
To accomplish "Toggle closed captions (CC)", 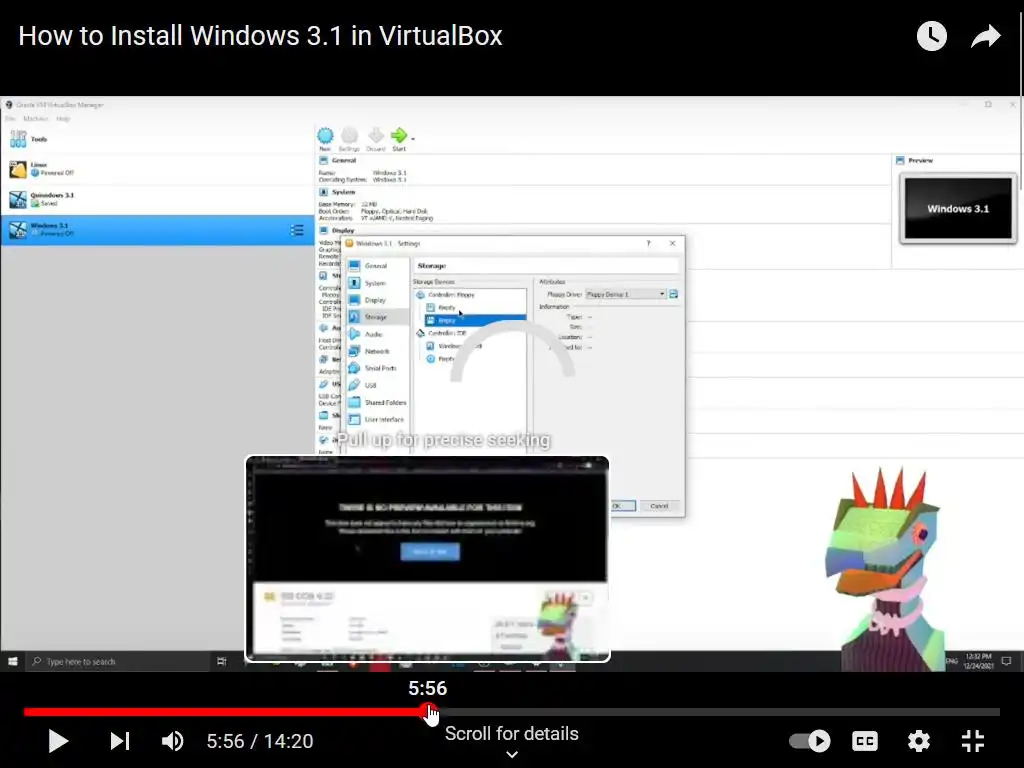I will pyautogui.click(x=865, y=741).
